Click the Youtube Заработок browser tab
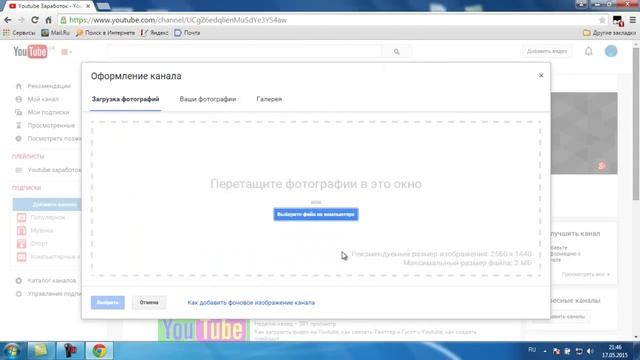This screenshot has height=360, width=640. tap(48, 6)
